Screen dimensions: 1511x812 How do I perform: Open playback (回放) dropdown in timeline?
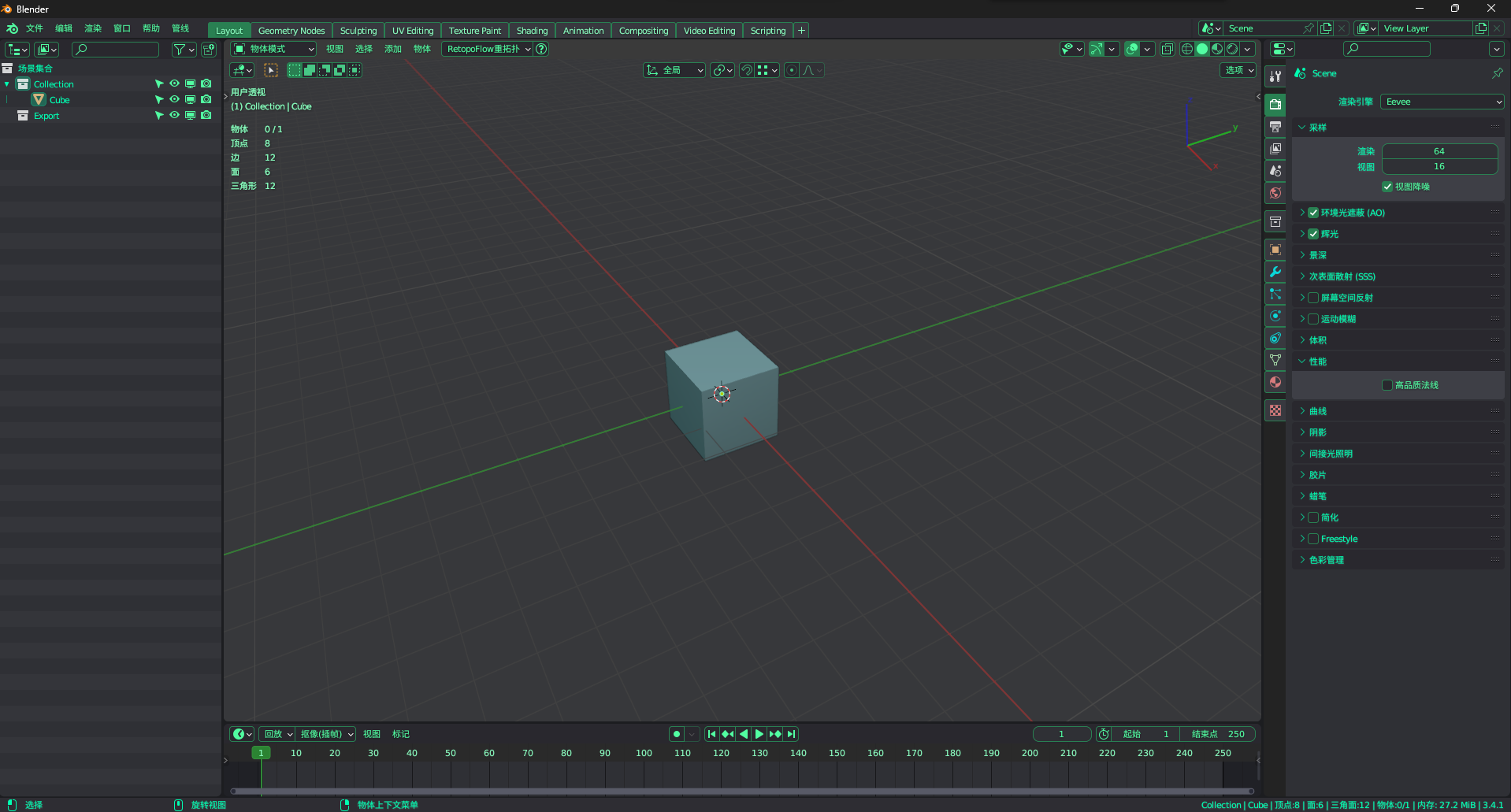click(x=278, y=734)
